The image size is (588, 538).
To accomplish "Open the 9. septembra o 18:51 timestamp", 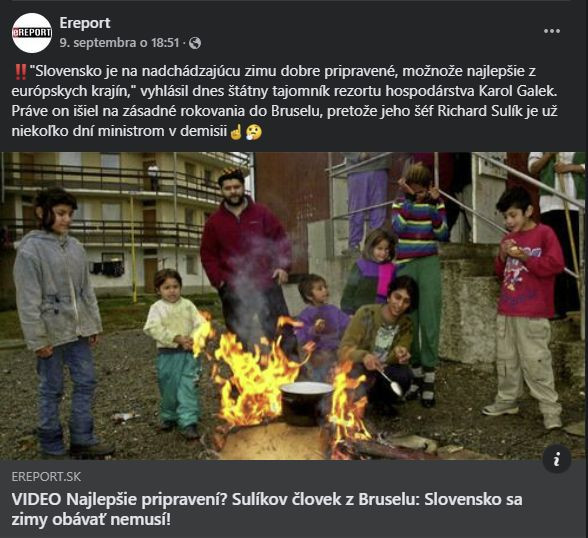I will coord(120,43).
